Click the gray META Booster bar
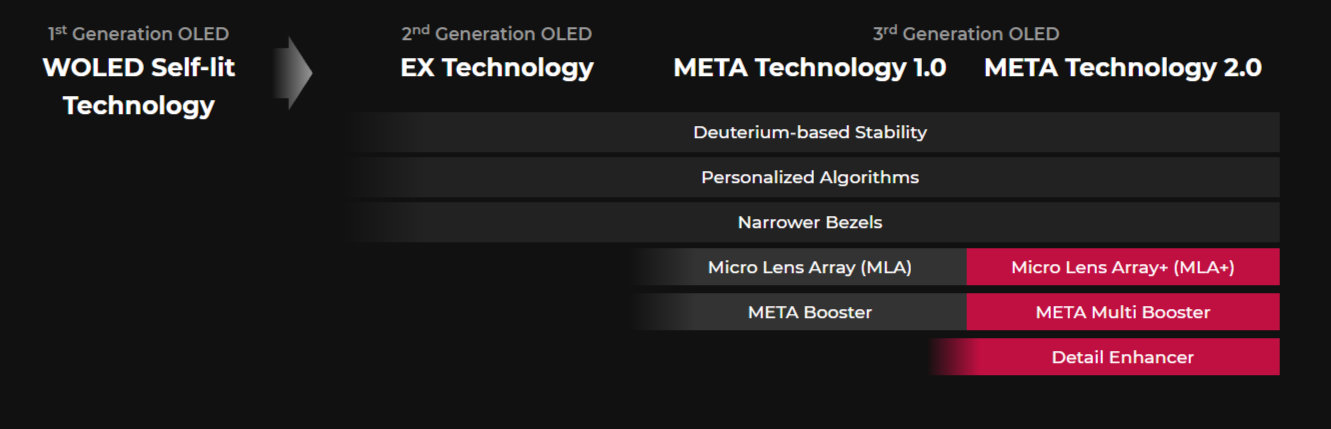 (x=809, y=312)
